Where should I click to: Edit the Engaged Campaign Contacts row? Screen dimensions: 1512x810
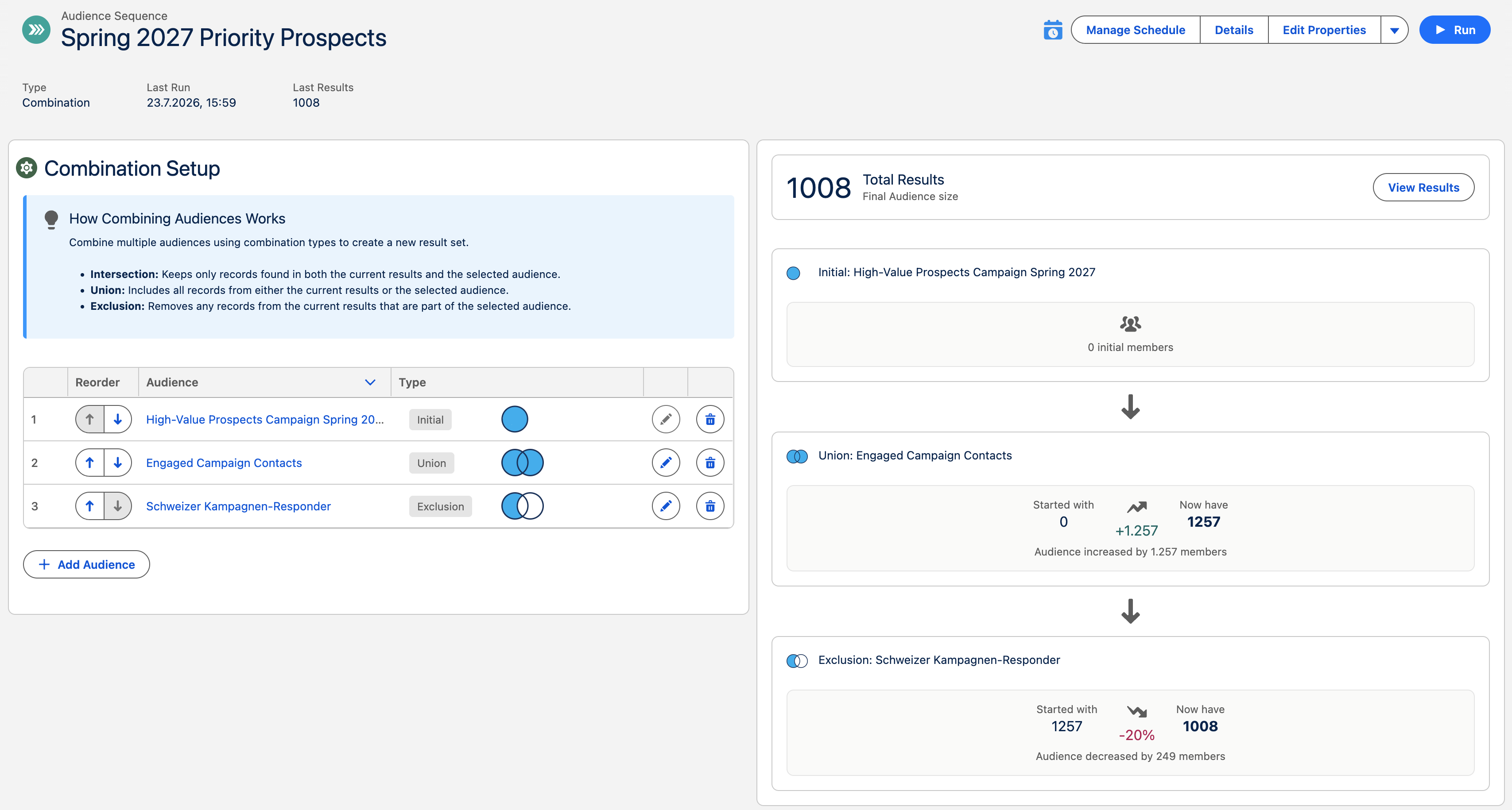pos(666,463)
